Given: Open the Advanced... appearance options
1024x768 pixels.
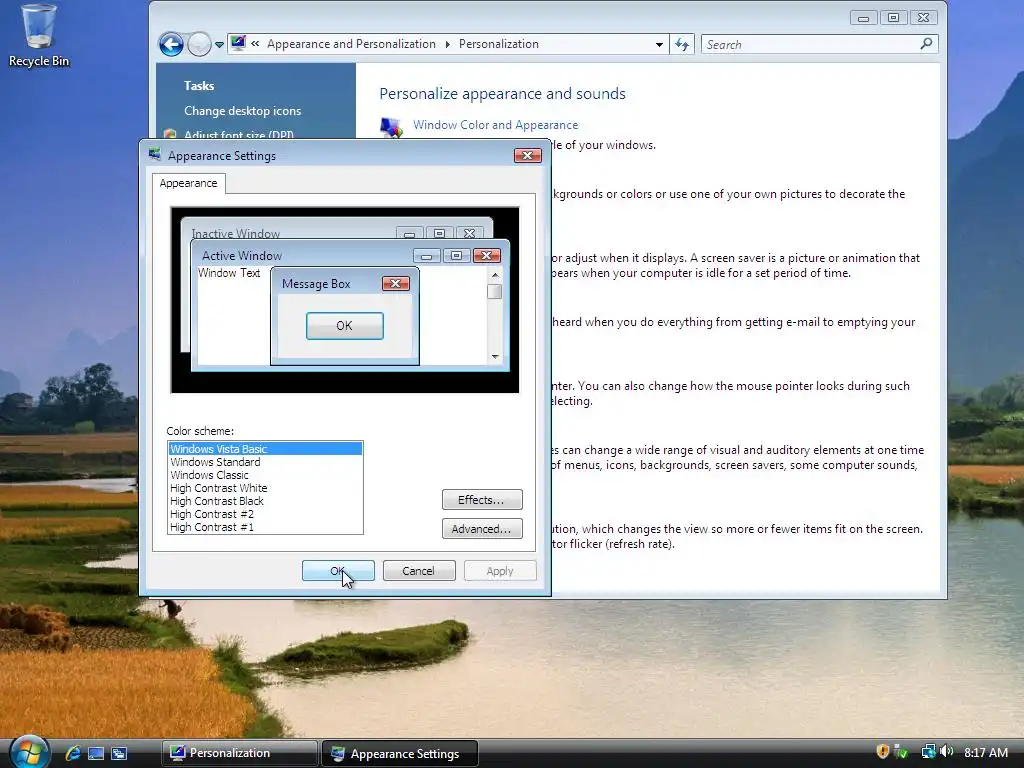Looking at the screenshot, I should tap(482, 528).
